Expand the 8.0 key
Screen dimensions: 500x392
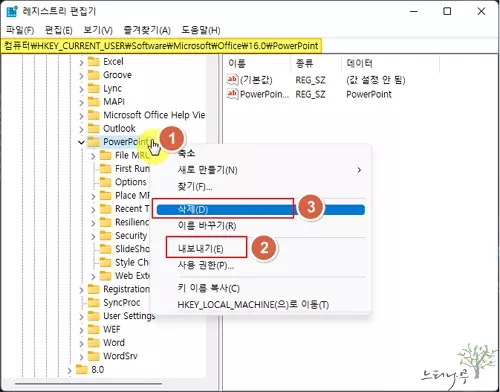[x=69, y=370]
